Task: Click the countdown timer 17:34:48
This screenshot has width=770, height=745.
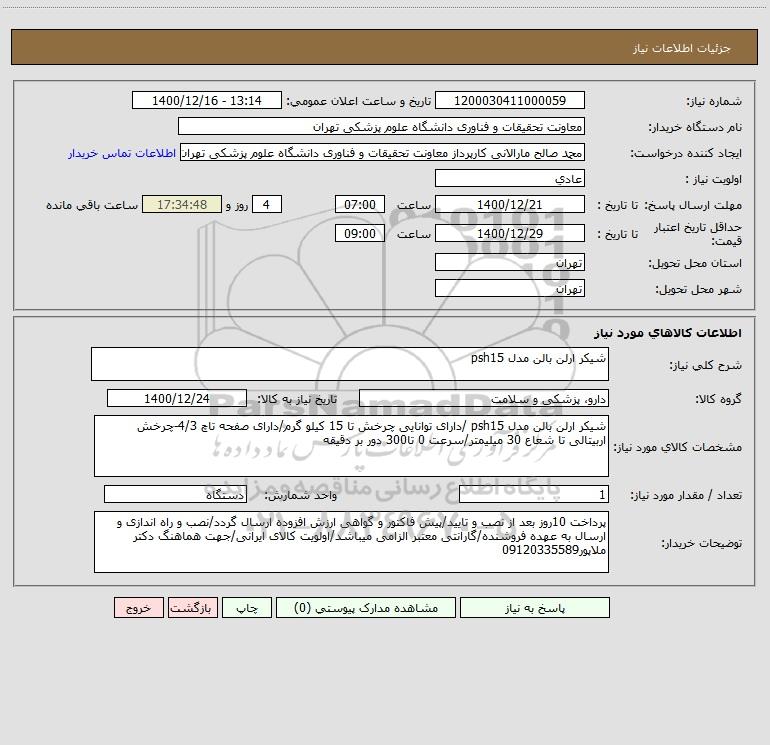Action: [182, 204]
